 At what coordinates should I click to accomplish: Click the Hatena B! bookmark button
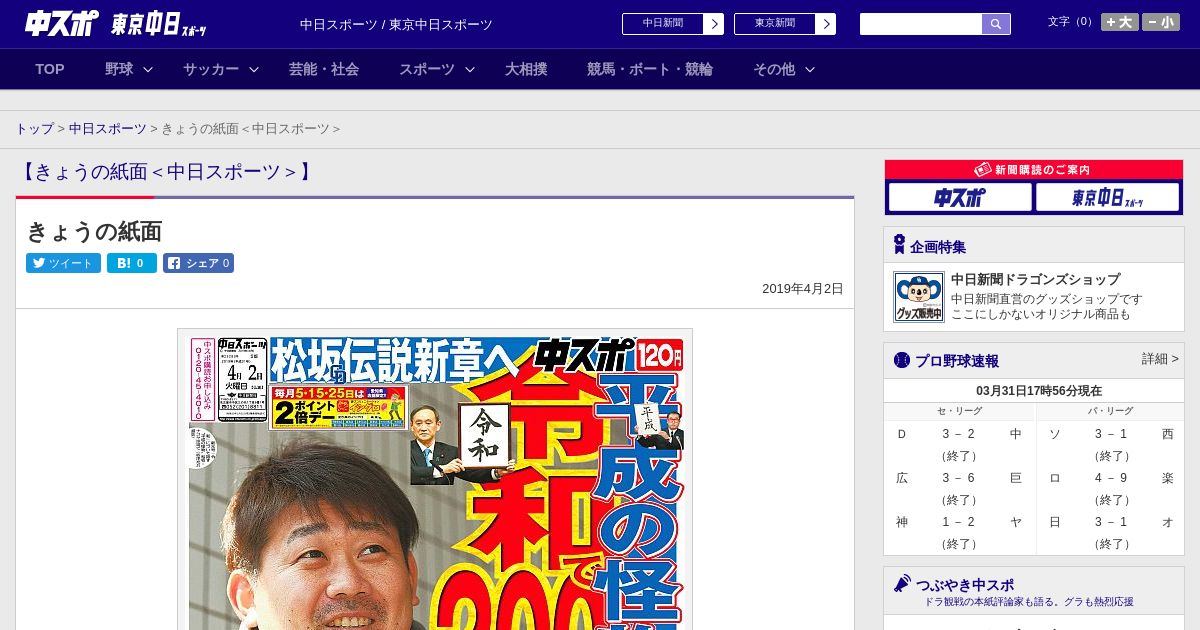tap(132, 263)
